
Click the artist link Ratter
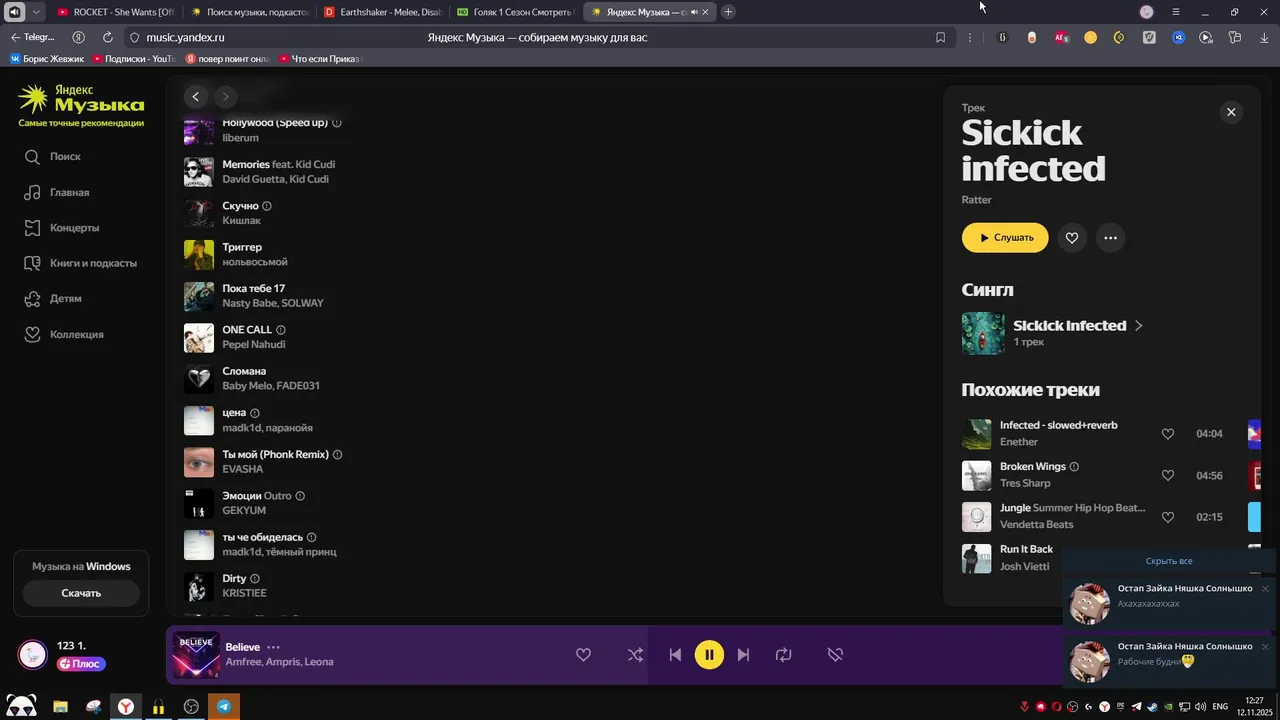pyautogui.click(x=977, y=200)
